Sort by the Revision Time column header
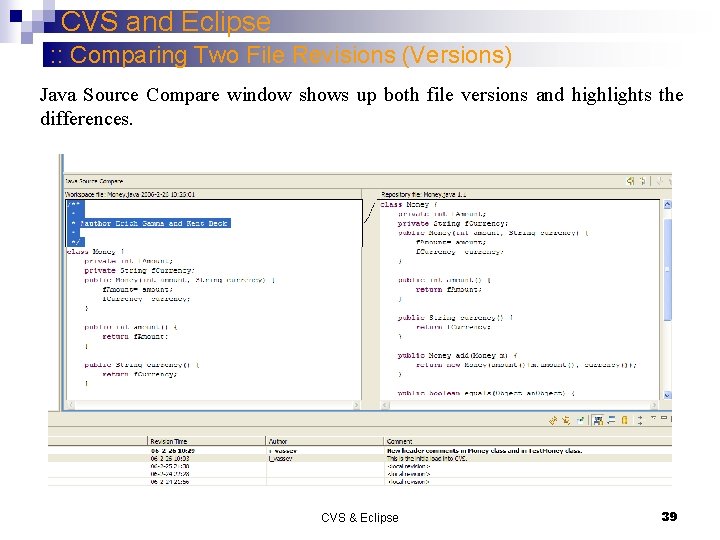 coord(206,441)
